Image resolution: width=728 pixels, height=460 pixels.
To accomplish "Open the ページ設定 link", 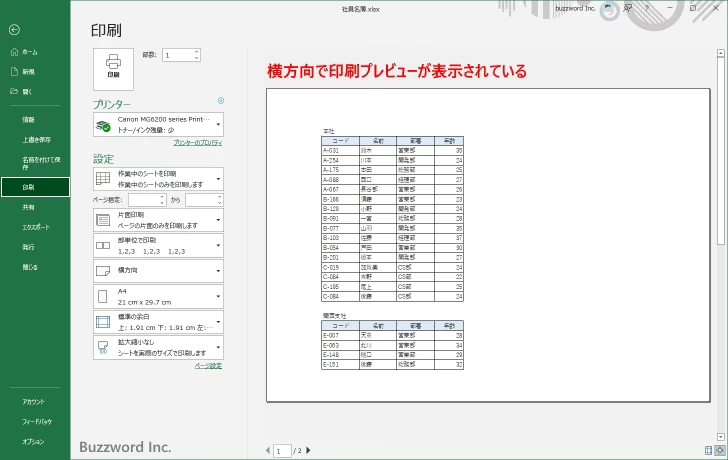I will point(208,366).
